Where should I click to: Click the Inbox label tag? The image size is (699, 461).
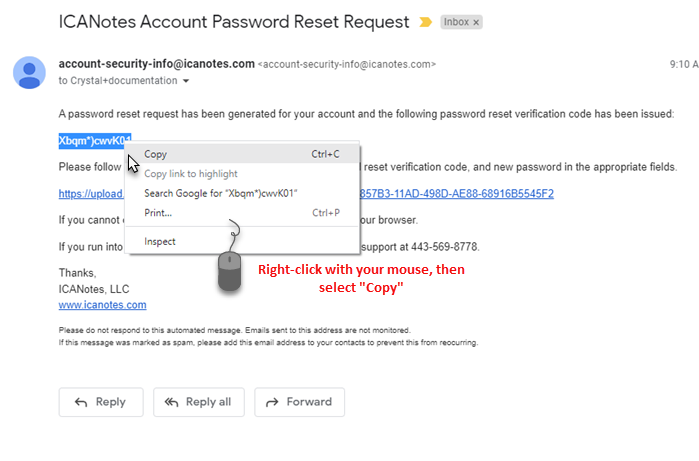coord(456,22)
